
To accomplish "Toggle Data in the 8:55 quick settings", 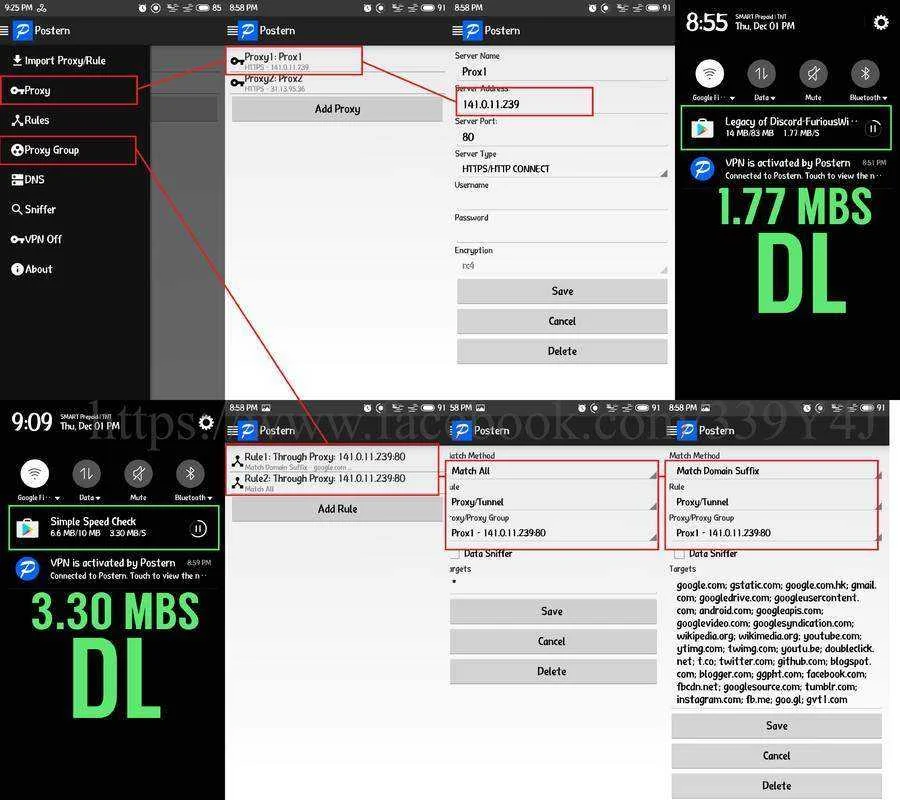I will (x=761, y=73).
